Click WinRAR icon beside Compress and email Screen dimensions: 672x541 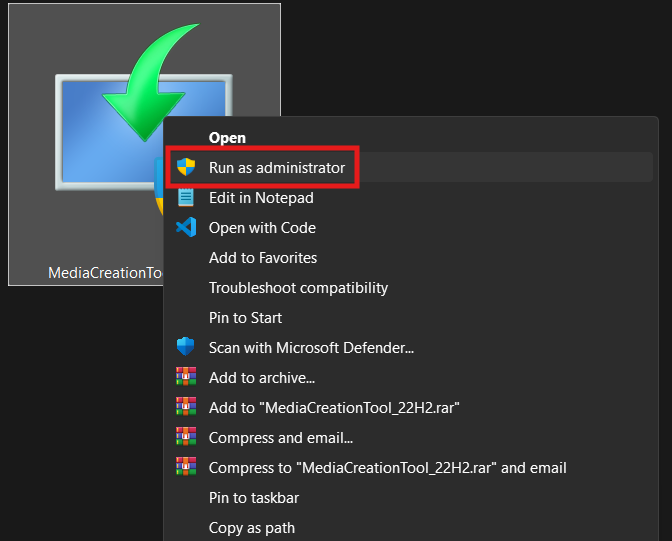point(186,436)
